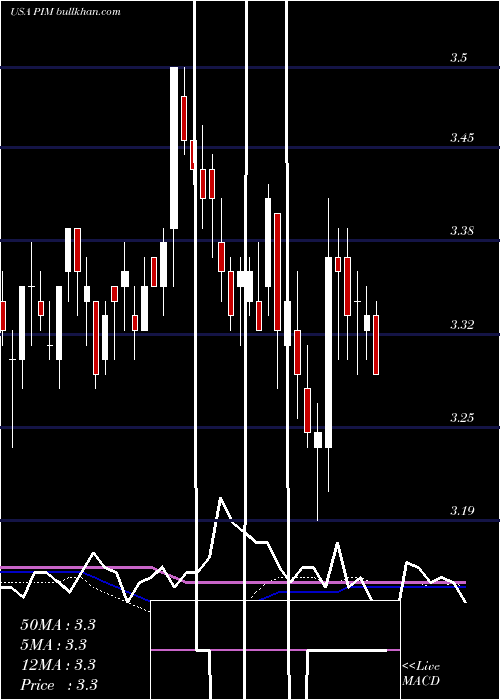Click the Price : 3.3 readout
The image size is (500, 700).
[x=59, y=685]
